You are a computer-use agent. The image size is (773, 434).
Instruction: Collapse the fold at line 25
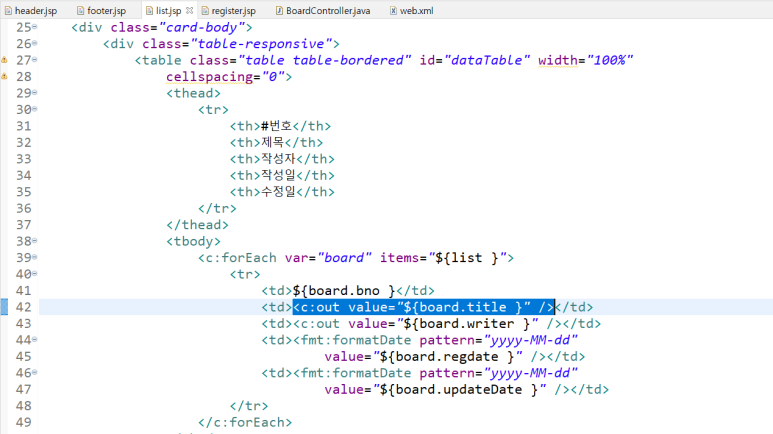[x=35, y=27]
